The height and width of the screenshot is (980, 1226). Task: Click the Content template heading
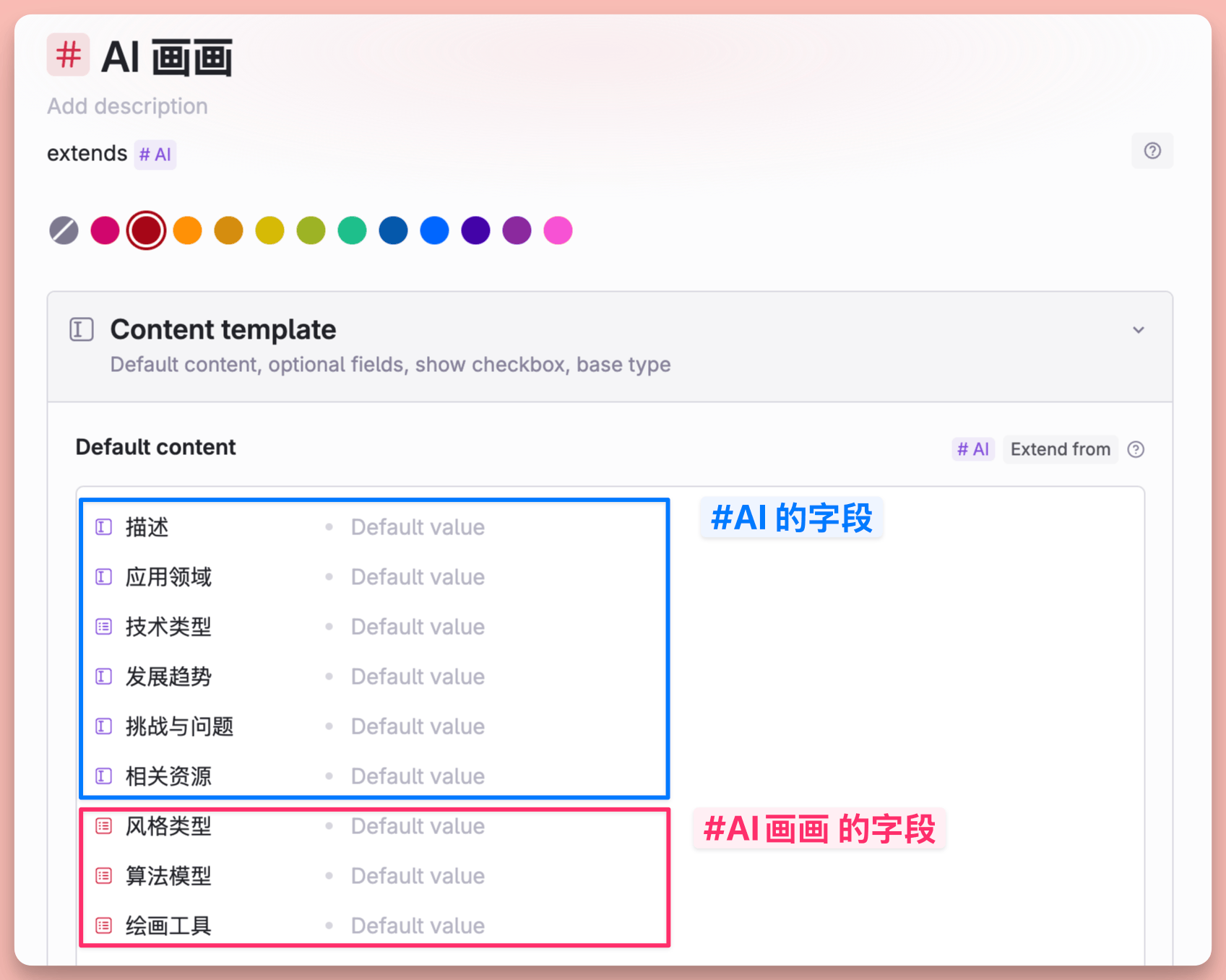click(x=223, y=330)
